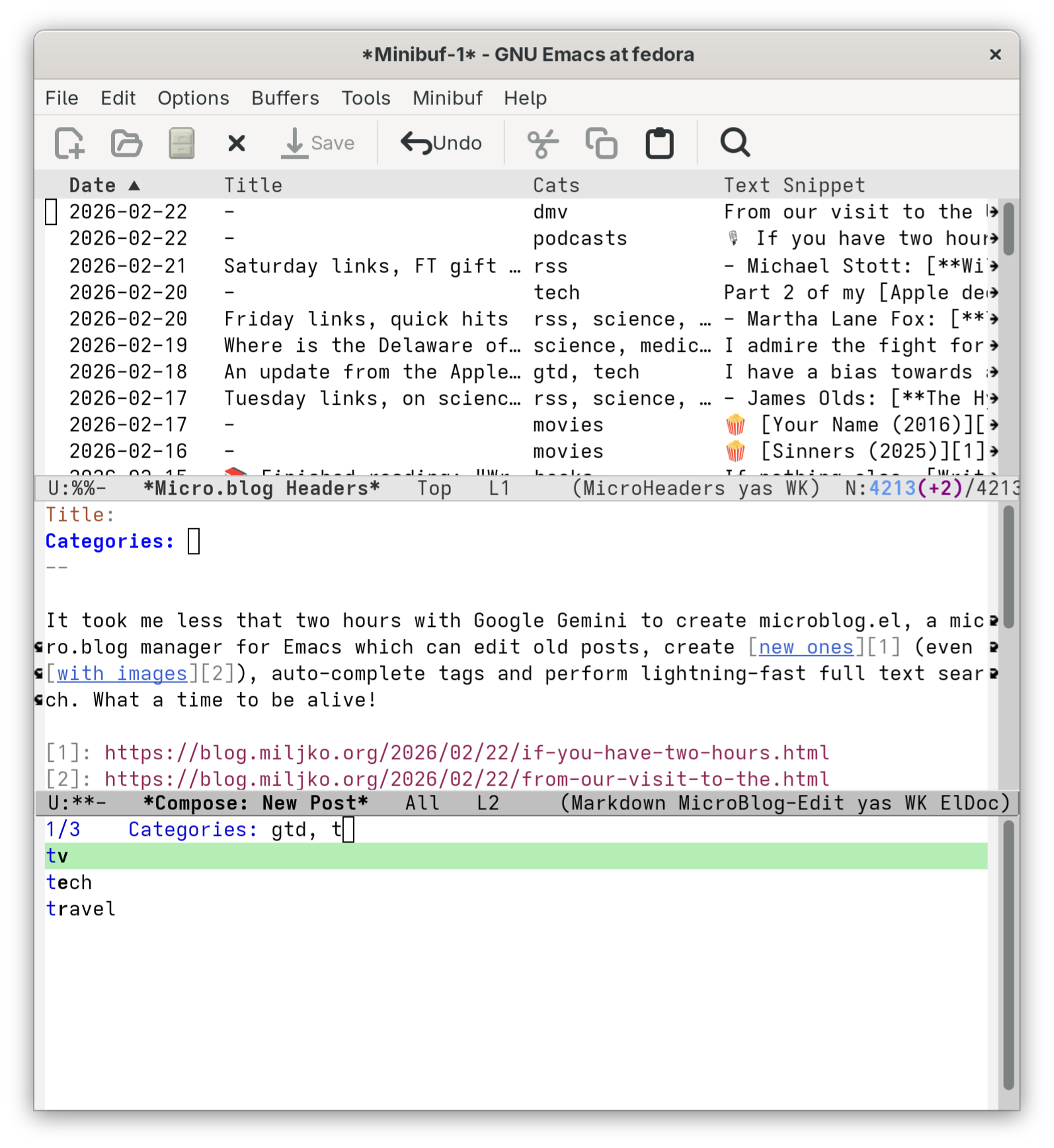Open the Tools menu
This screenshot has height=1148, width=1054.
366,98
